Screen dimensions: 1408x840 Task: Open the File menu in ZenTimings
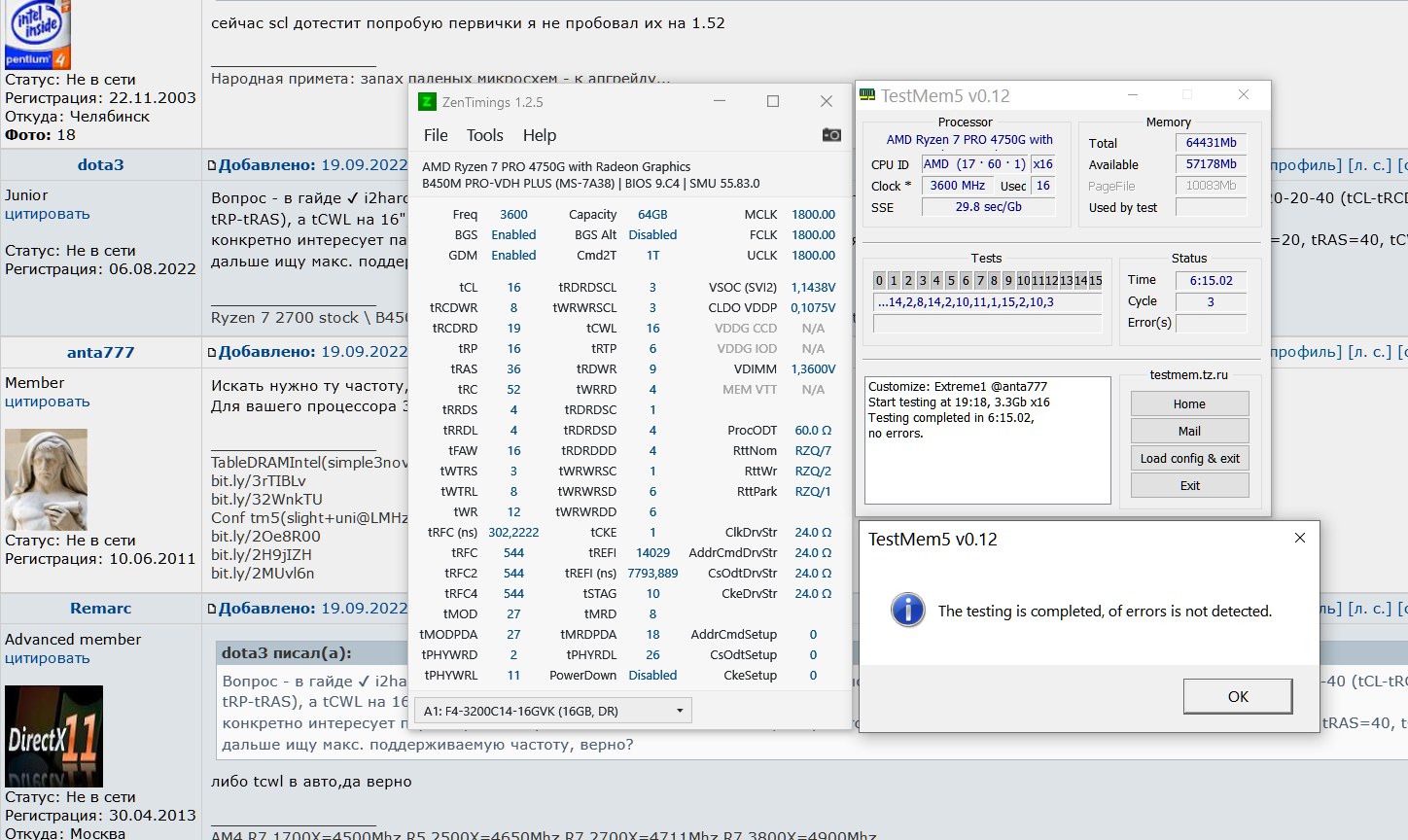[436, 135]
